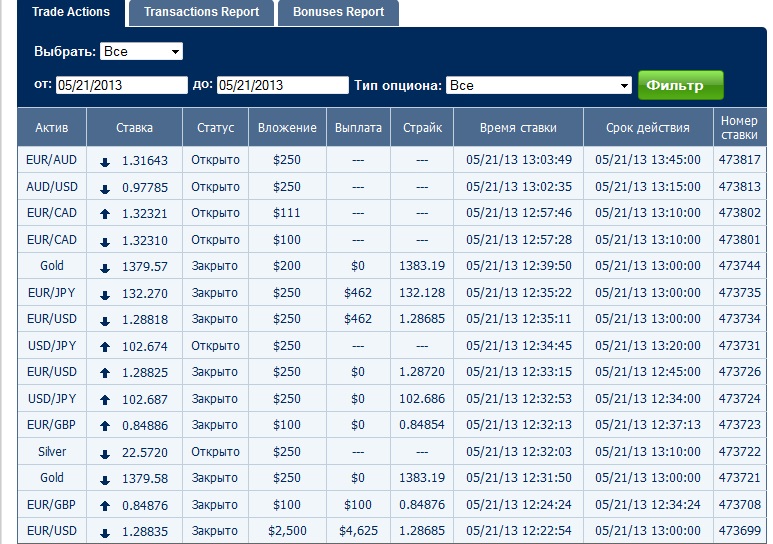The image size is (773, 544).
Task: Click the Время ставки column header
Action: pyautogui.click(x=519, y=128)
